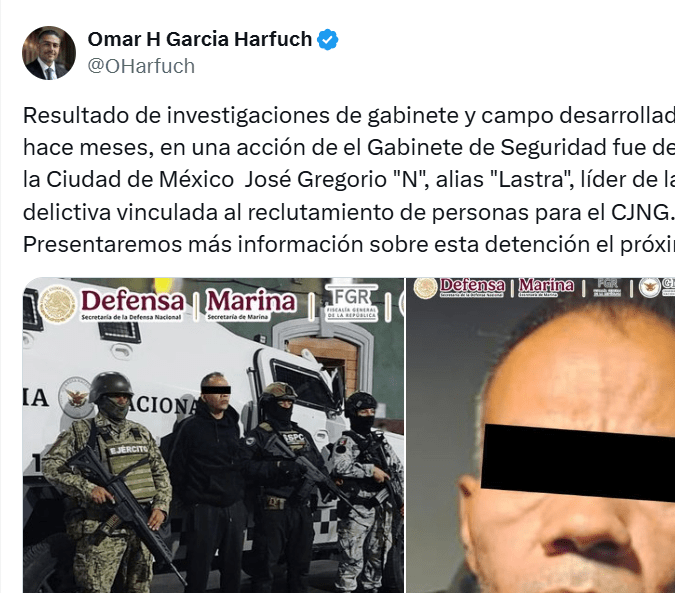Click the Marina logo in left photo

251,305
